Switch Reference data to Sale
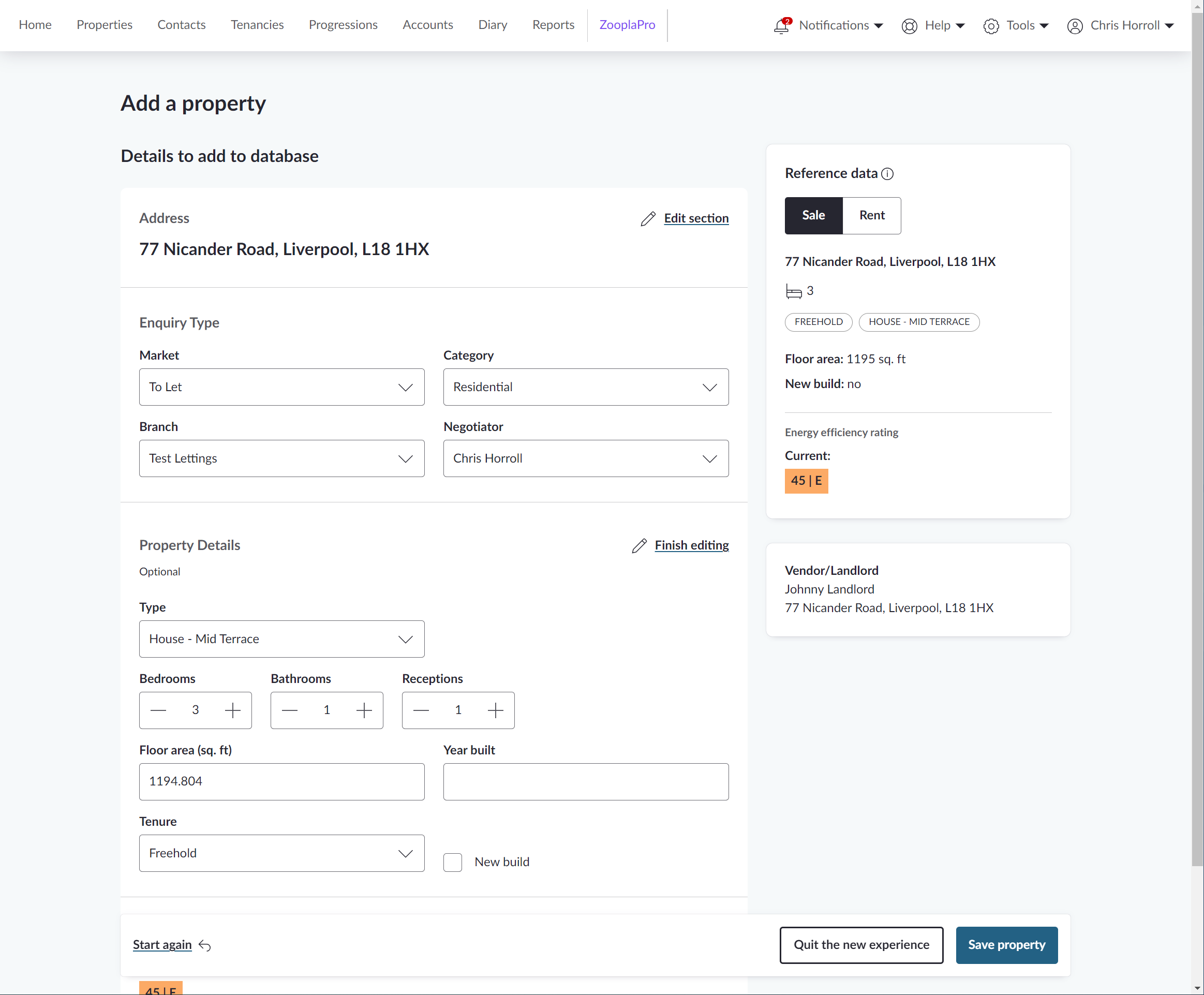Screen dimensions: 1204x995 pyautogui.click(x=814, y=216)
